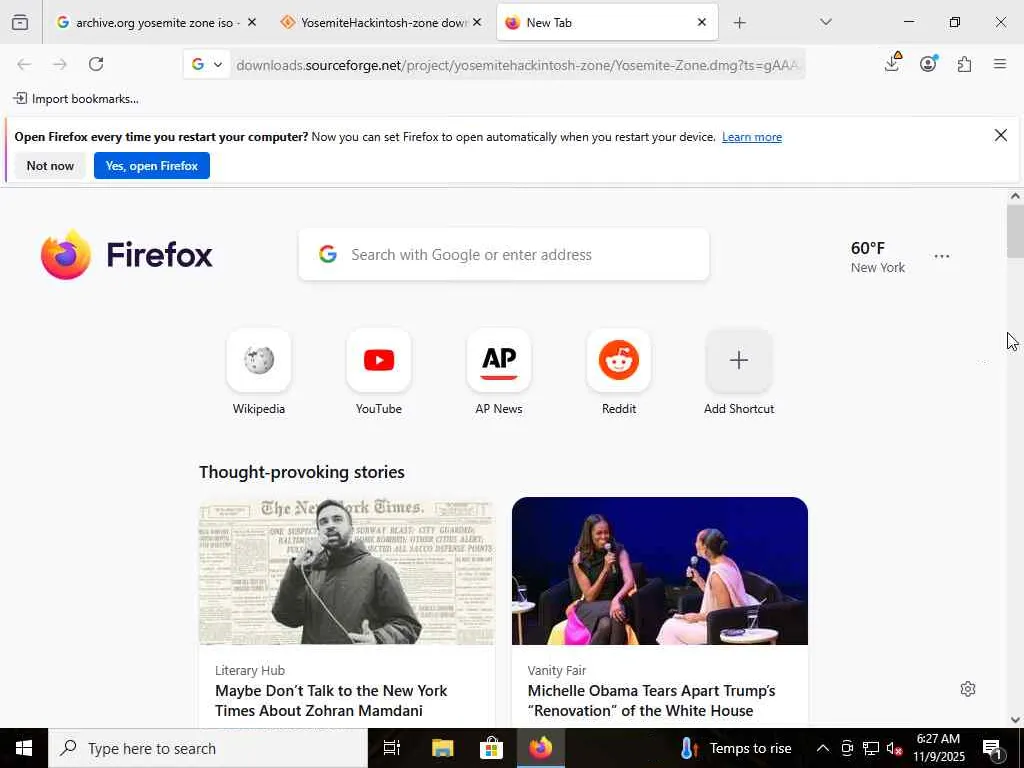Show hidden system tray icons

823,748
